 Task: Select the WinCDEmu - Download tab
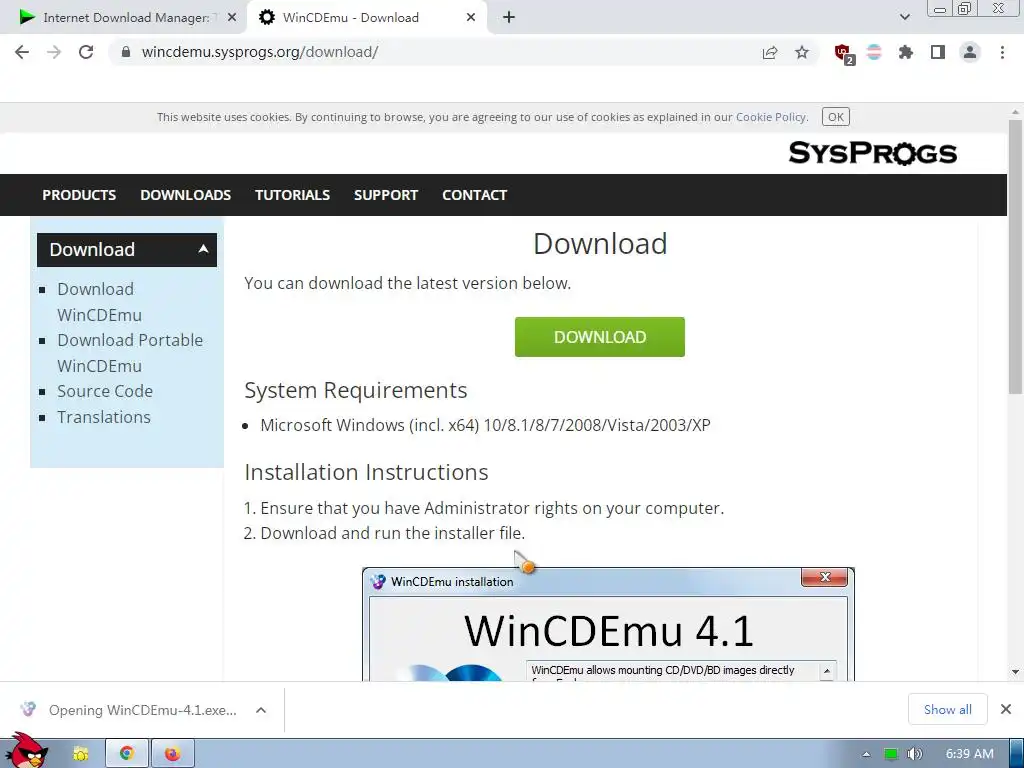coord(366,18)
